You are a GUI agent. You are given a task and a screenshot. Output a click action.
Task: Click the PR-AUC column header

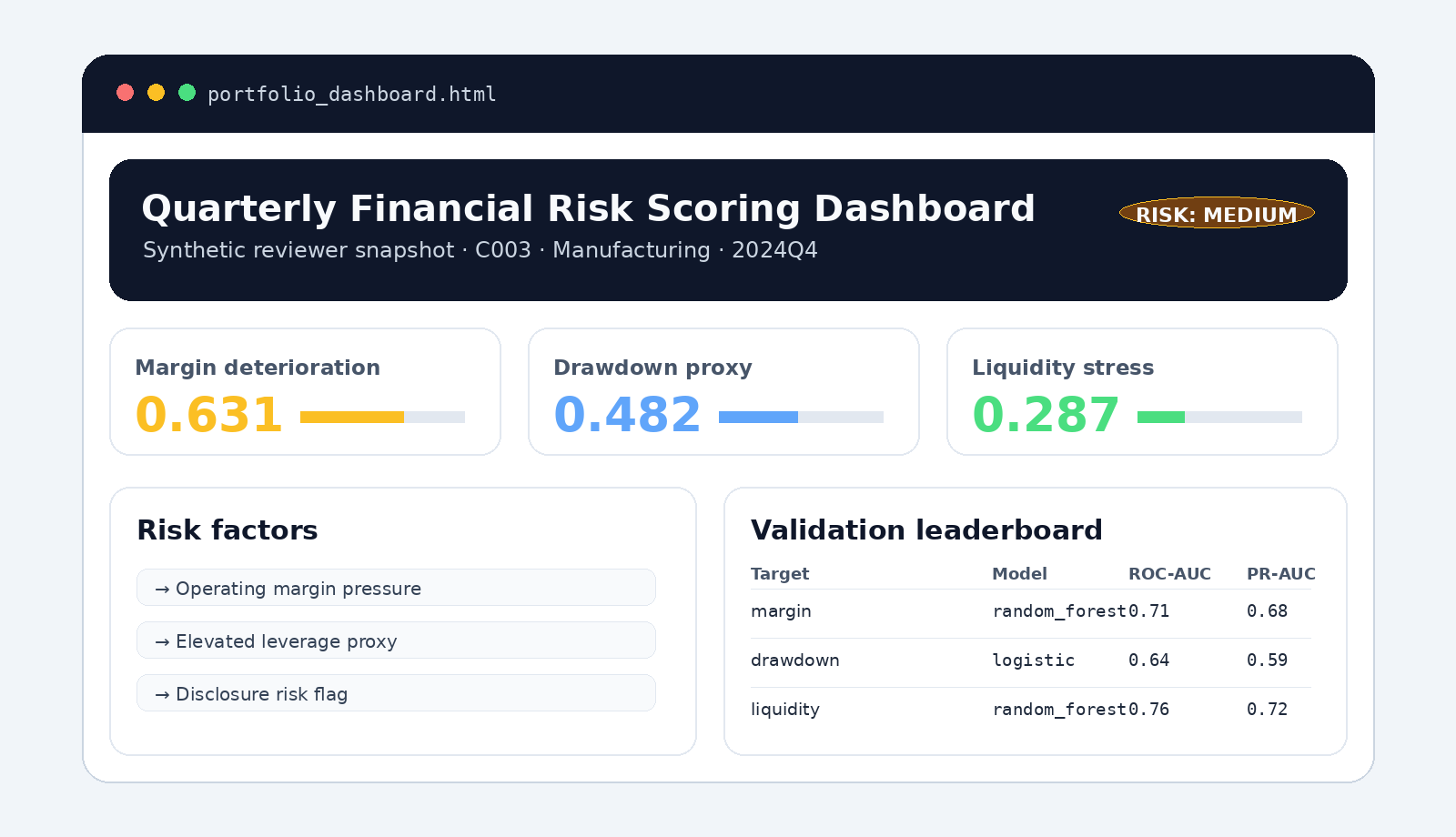click(1280, 574)
